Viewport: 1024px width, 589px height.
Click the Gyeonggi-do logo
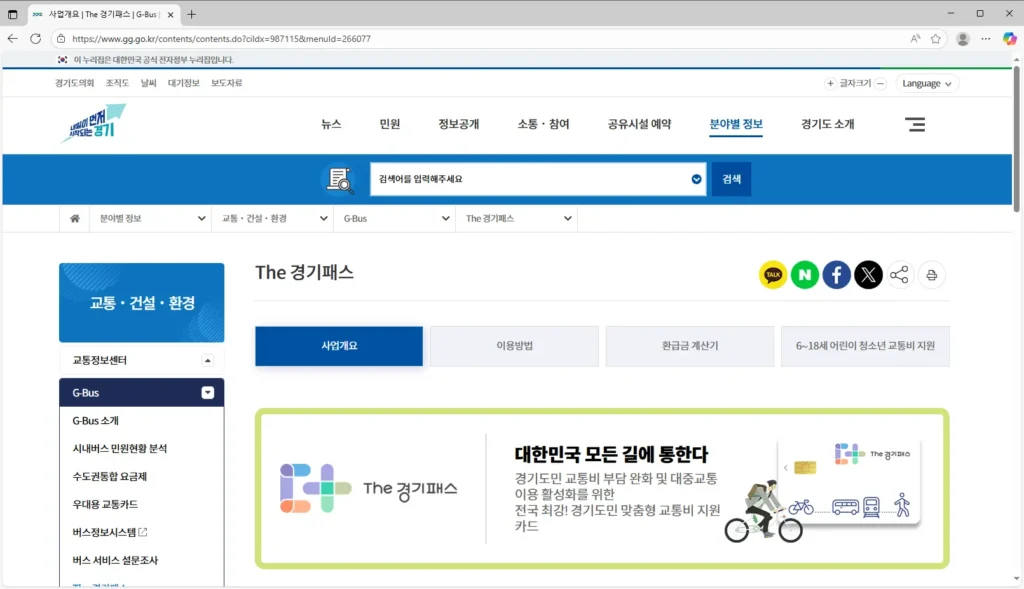92,124
